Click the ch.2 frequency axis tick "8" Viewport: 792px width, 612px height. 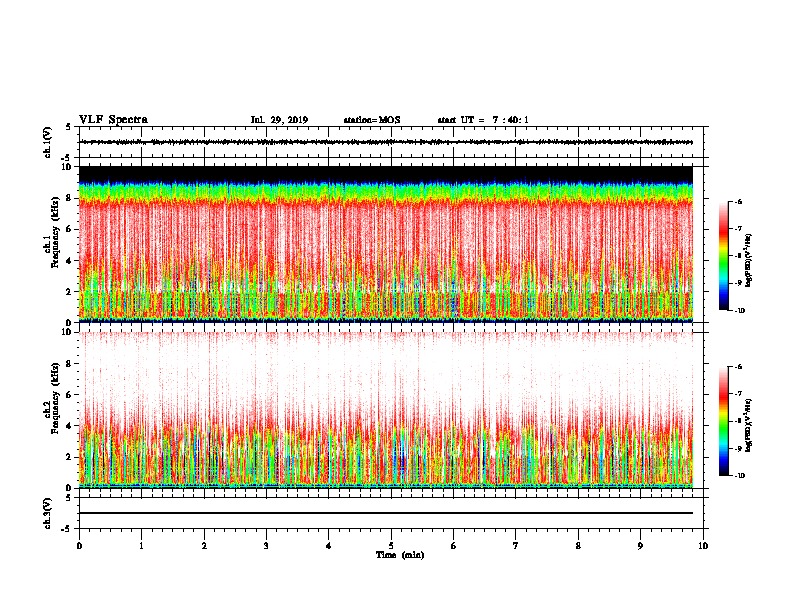click(x=69, y=364)
